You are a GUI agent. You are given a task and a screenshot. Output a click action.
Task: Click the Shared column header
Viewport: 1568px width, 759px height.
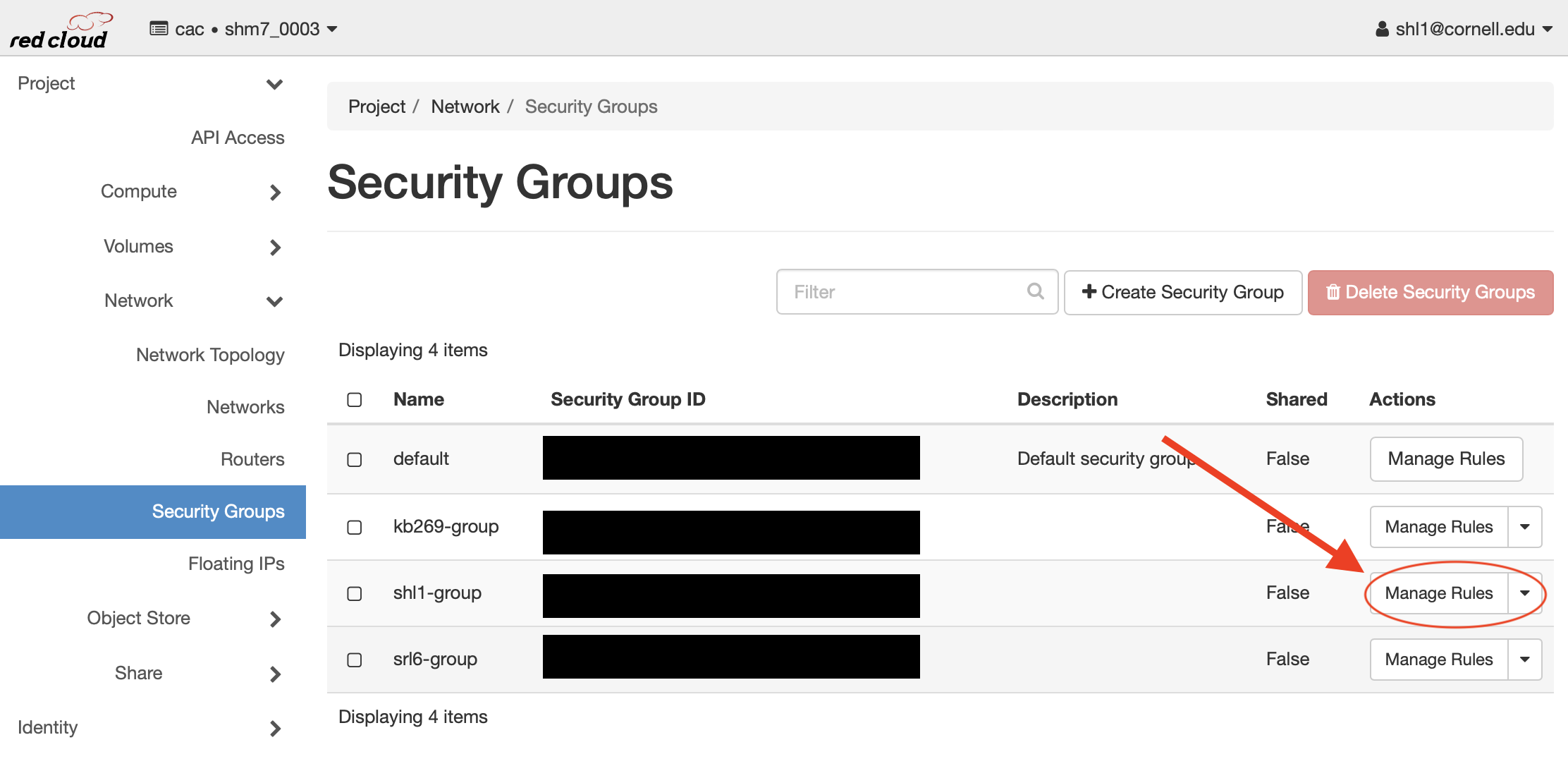pyautogui.click(x=1297, y=399)
